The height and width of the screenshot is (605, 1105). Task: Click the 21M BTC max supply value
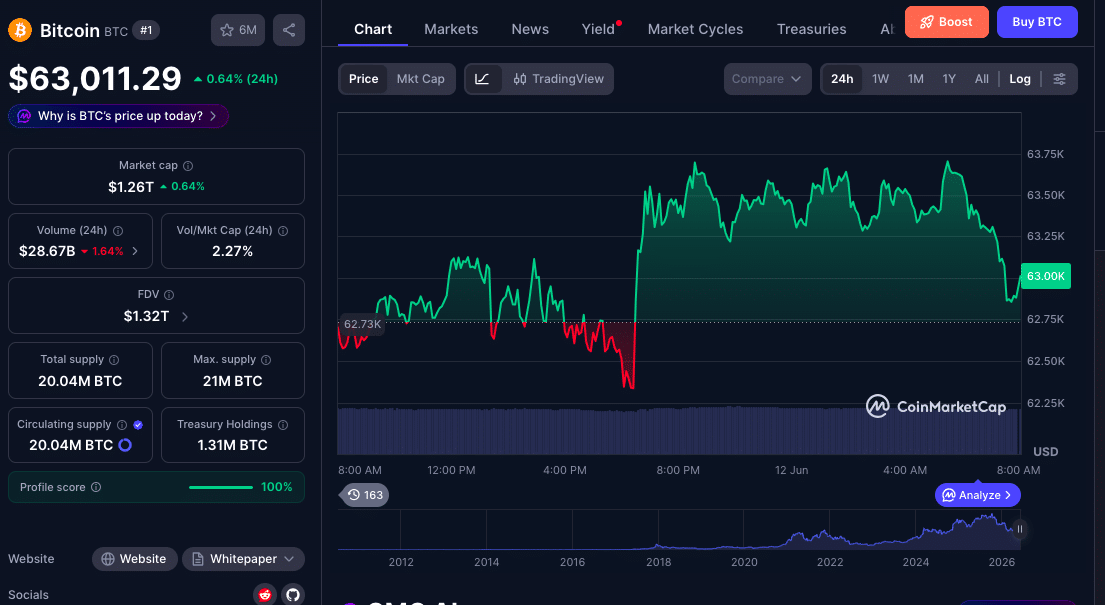pyautogui.click(x=233, y=381)
